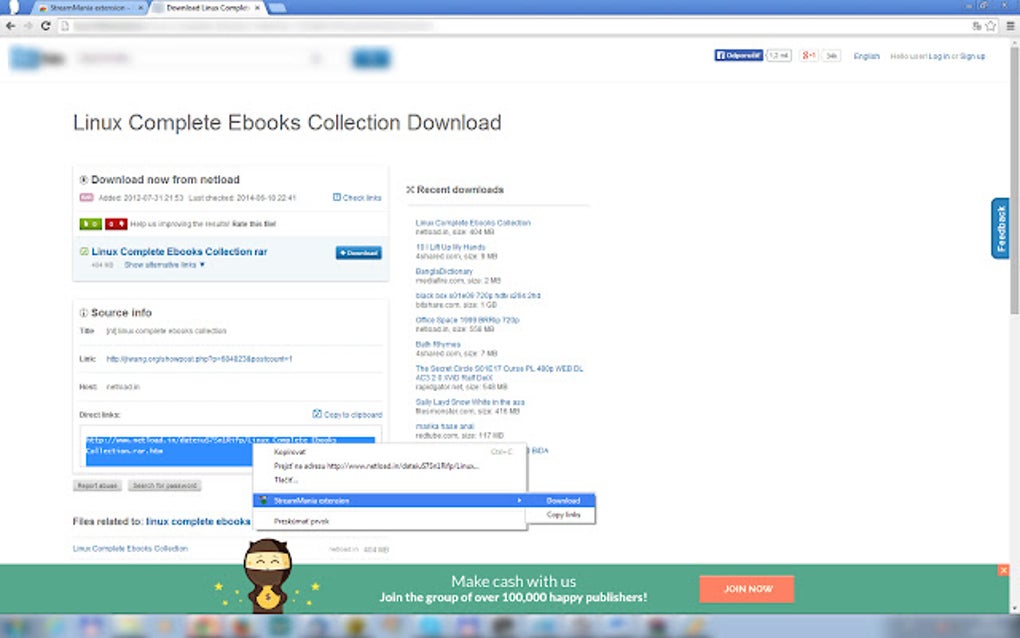The height and width of the screenshot is (638, 1020).
Task: Click the Check links icon
Action: click(x=337, y=198)
